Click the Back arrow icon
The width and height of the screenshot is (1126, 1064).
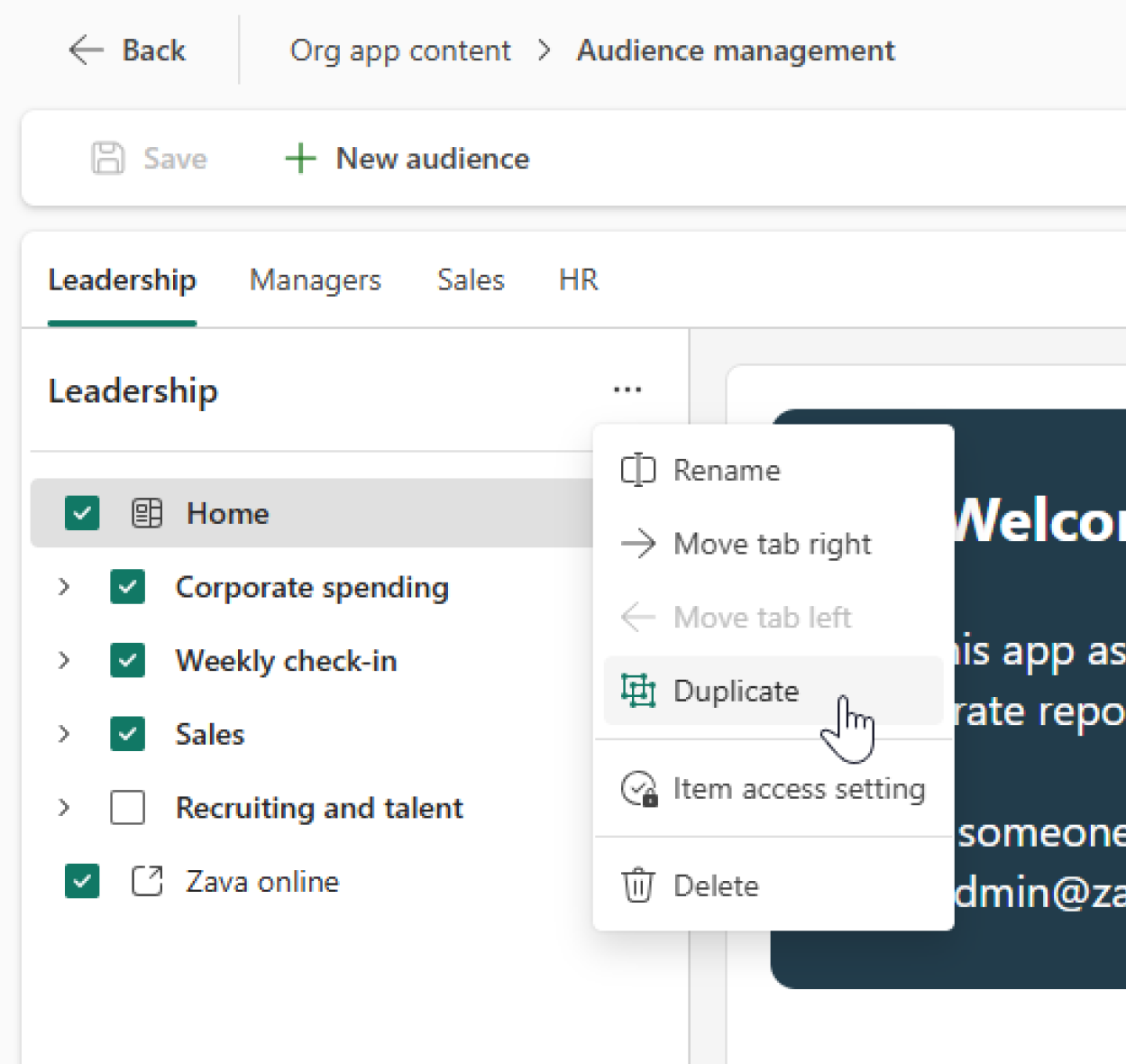coord(87,50)
